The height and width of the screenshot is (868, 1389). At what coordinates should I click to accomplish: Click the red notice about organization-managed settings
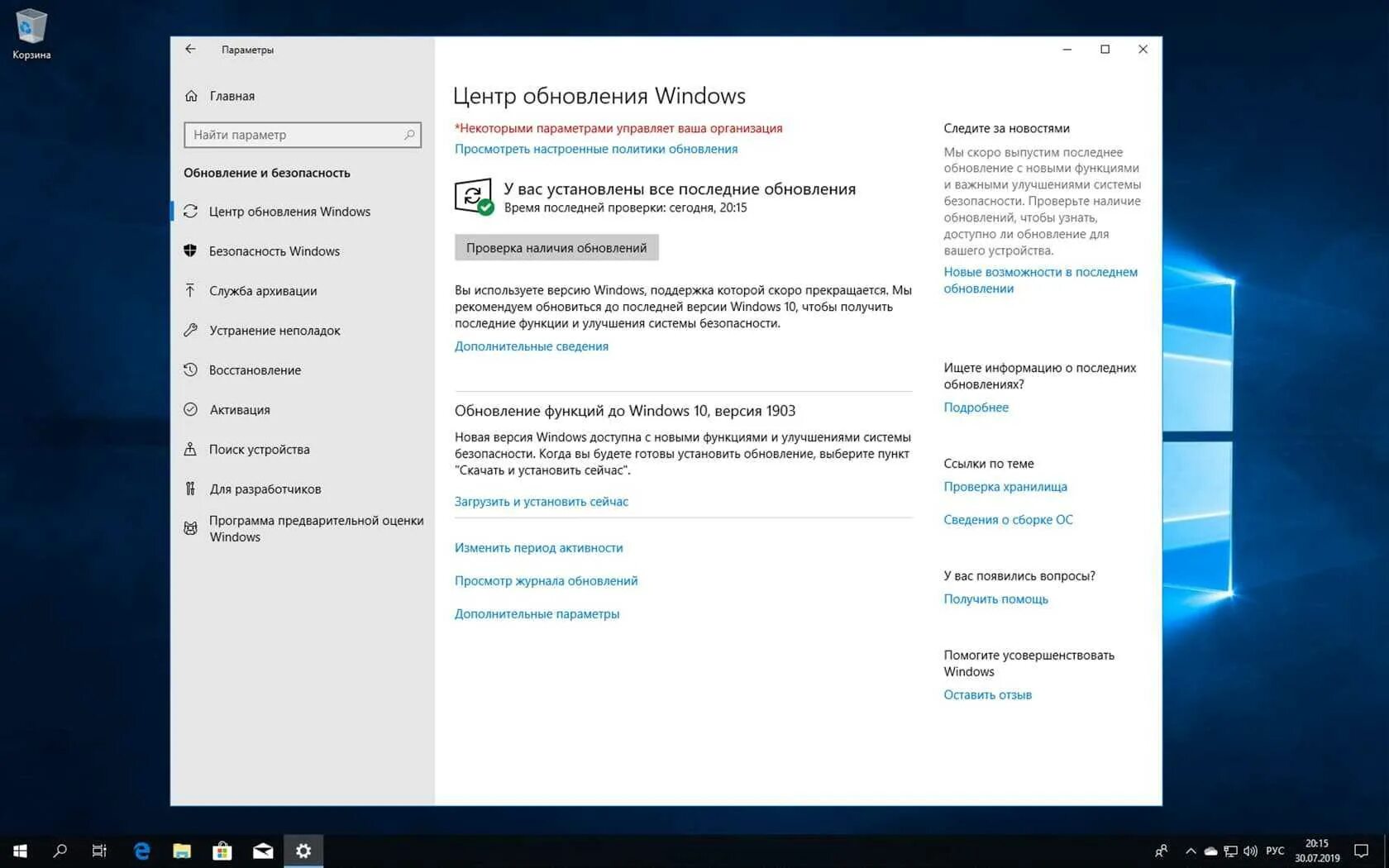click(618, 128)
